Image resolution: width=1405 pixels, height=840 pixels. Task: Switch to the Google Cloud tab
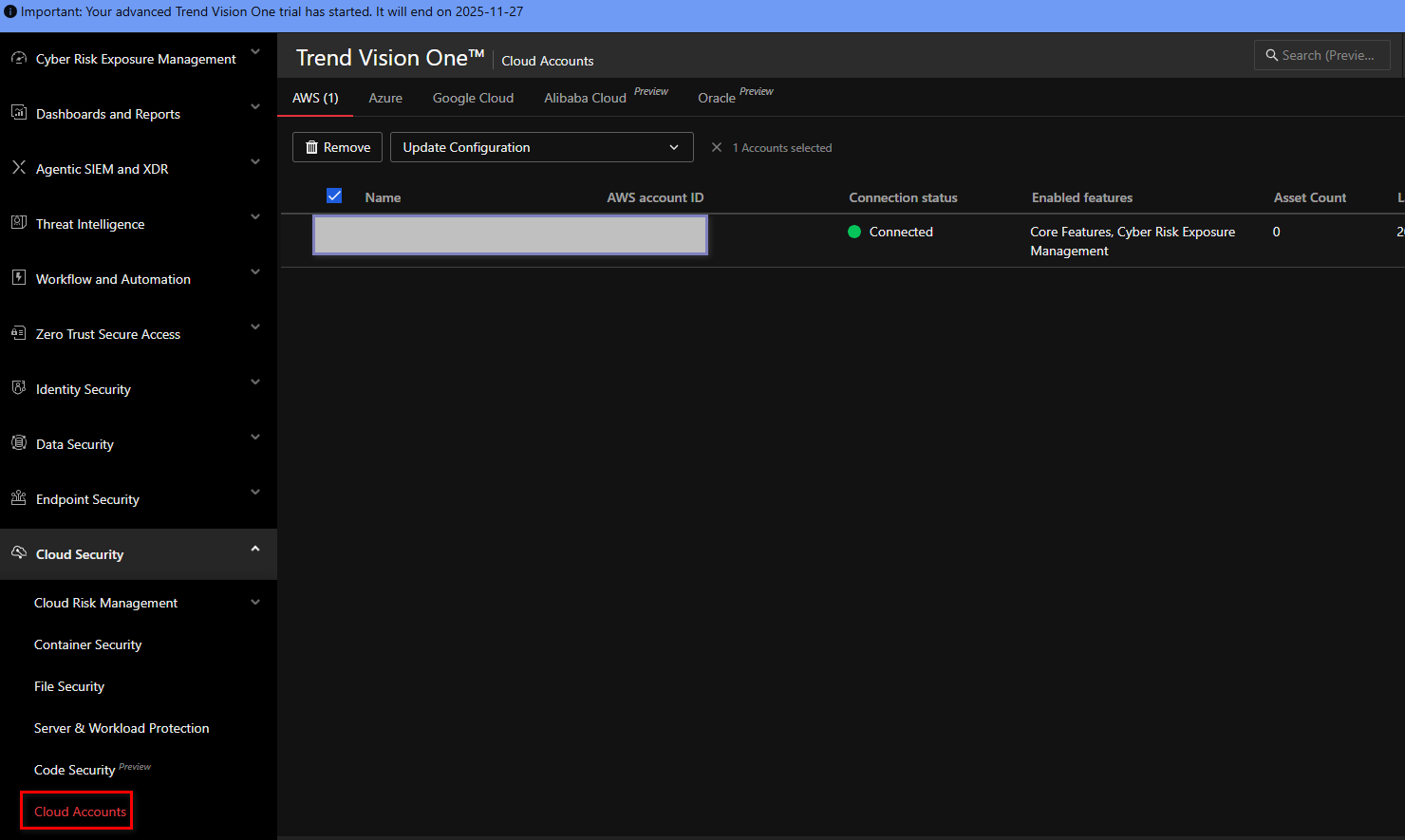click(473, 98)
